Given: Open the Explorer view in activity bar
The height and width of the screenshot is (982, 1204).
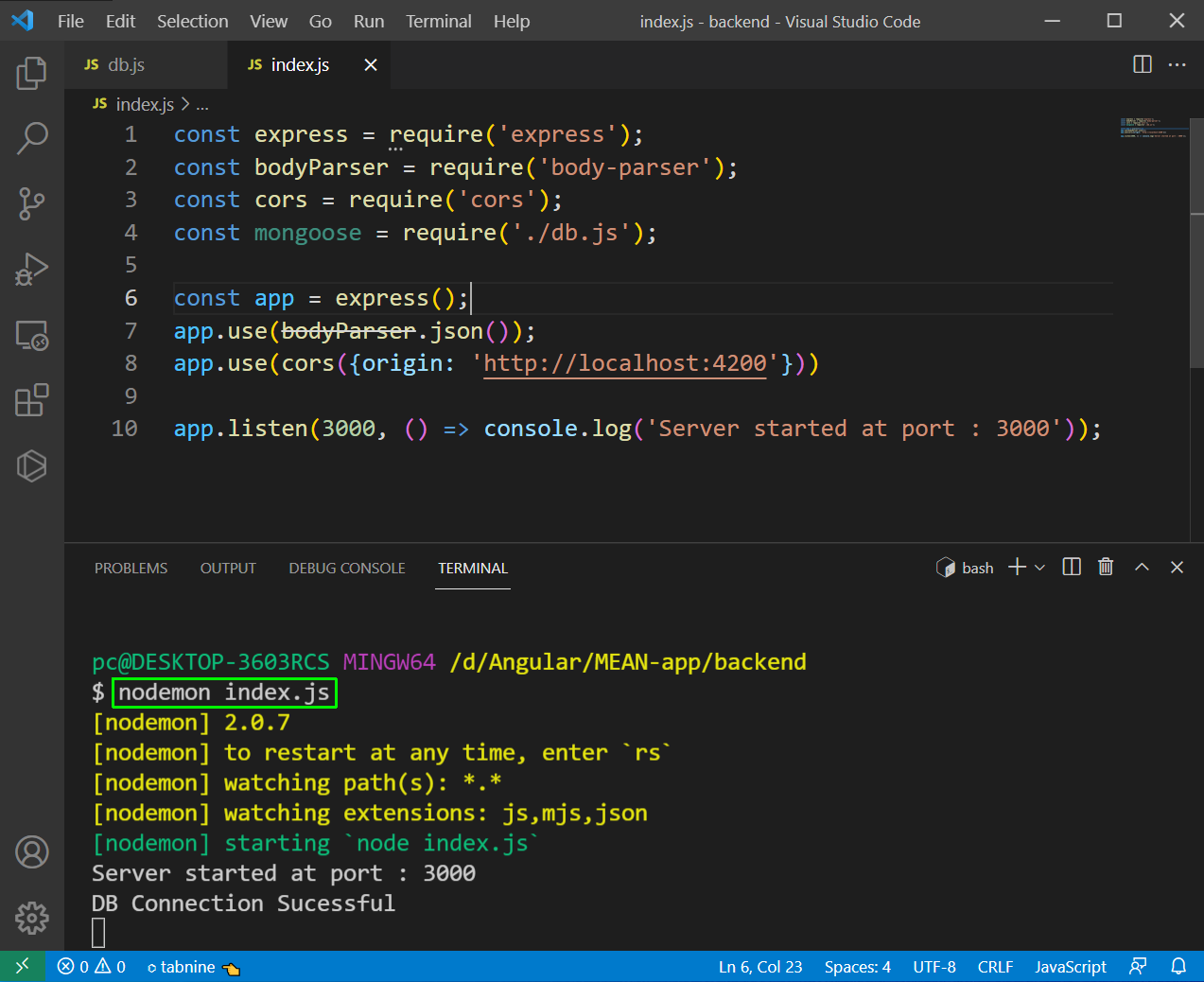Looking at the screenshot, I should [x=32, y=73].
